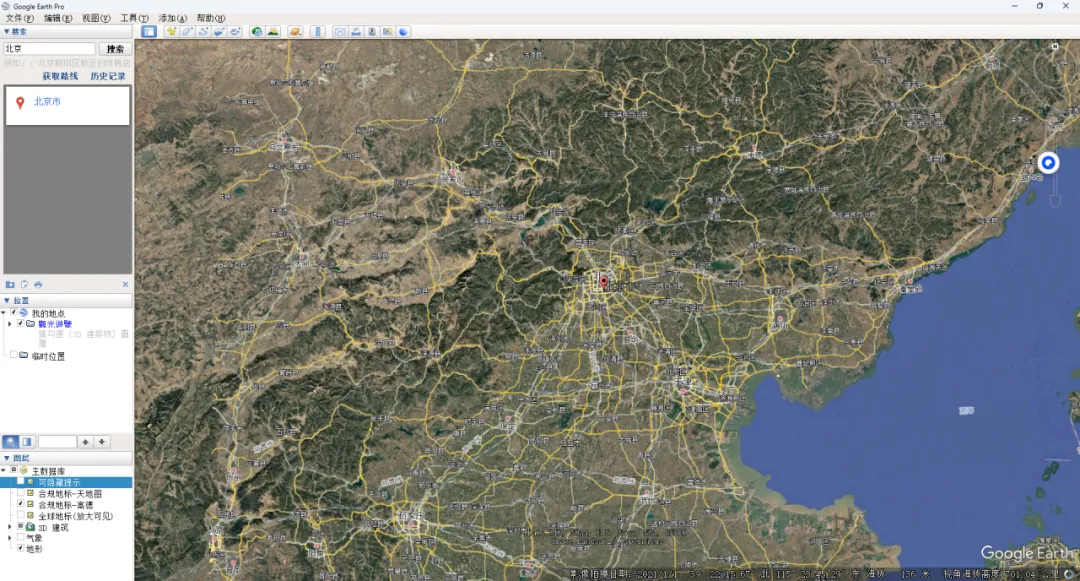
Task: Click the email envelope toolbar icon
Action: click(340, 31)
